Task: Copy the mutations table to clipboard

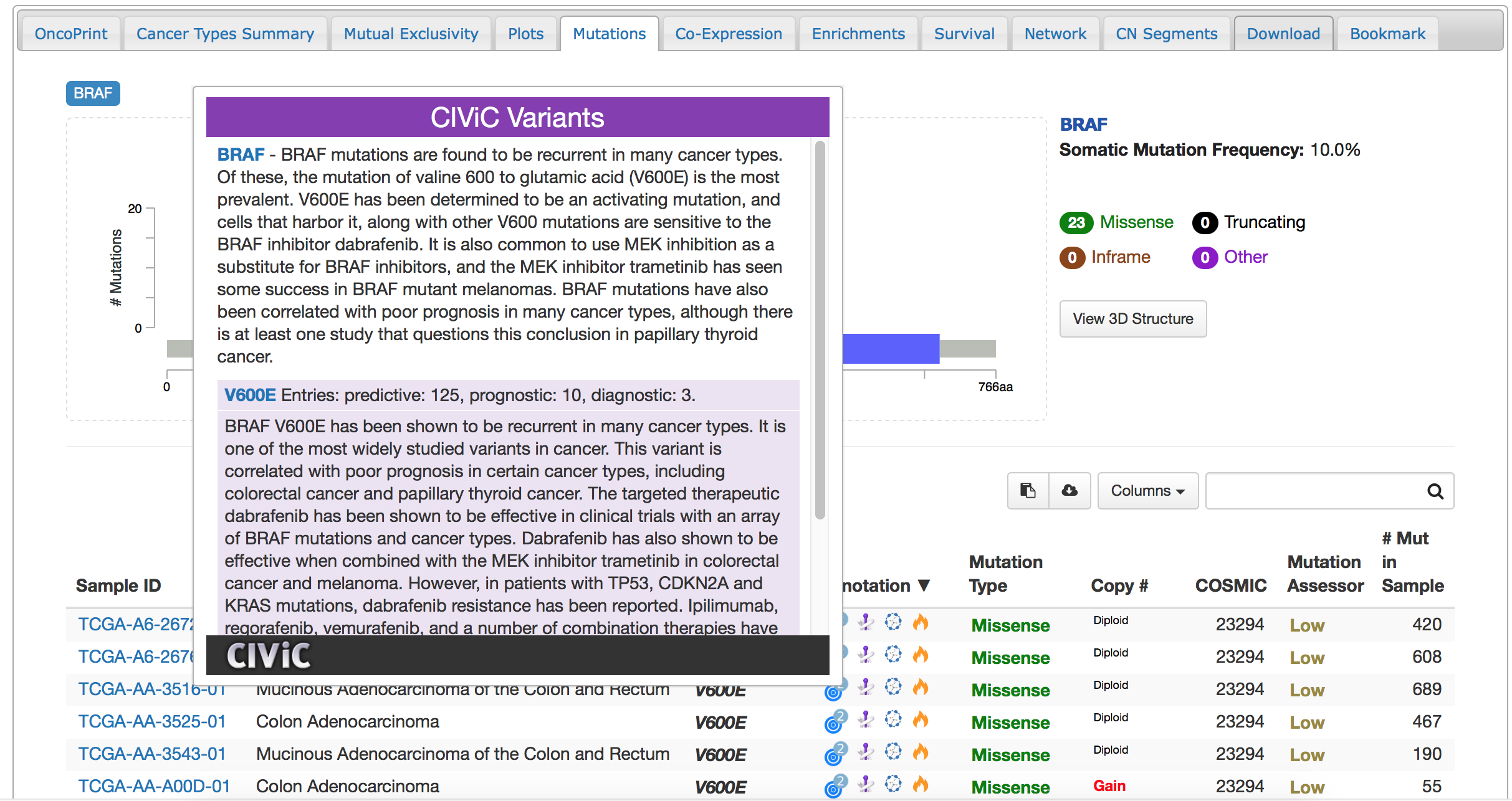Action: click(x=1028, y=491)
